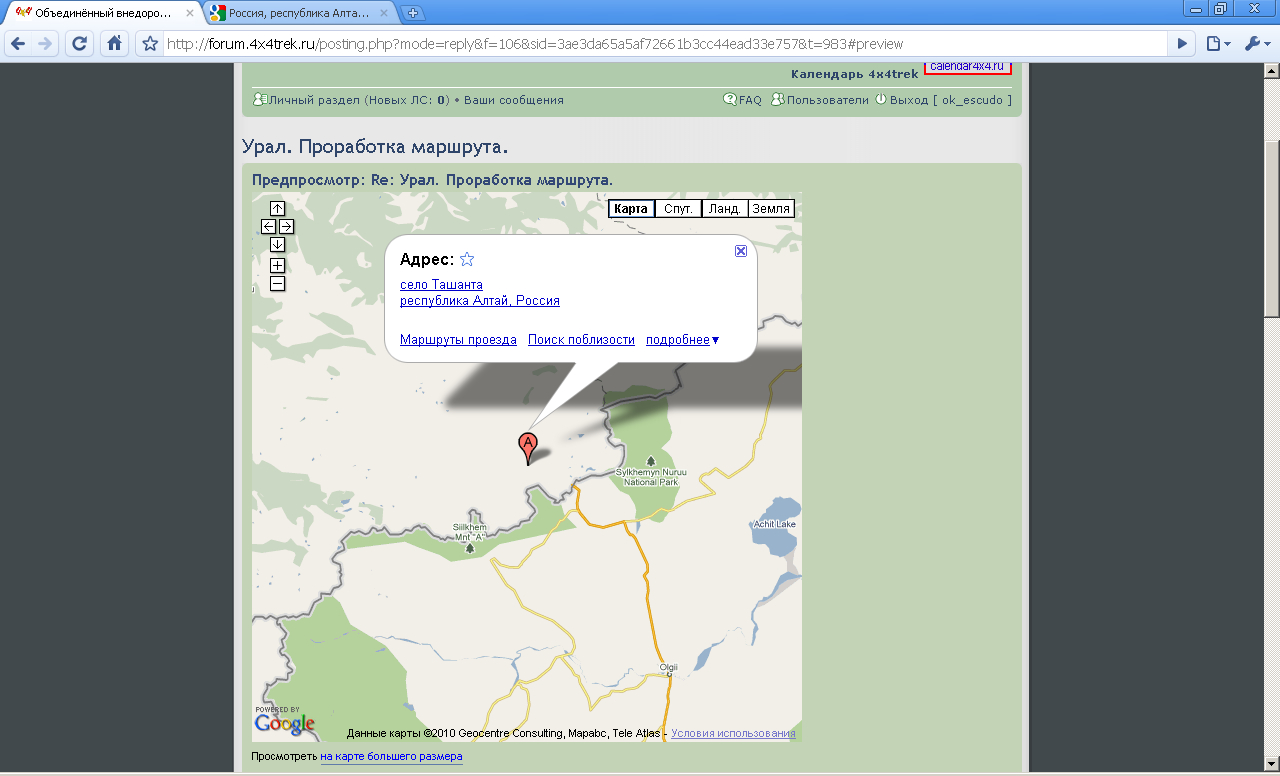Expand the подробнее dropdown in bubble

click(x=683, y=340)
